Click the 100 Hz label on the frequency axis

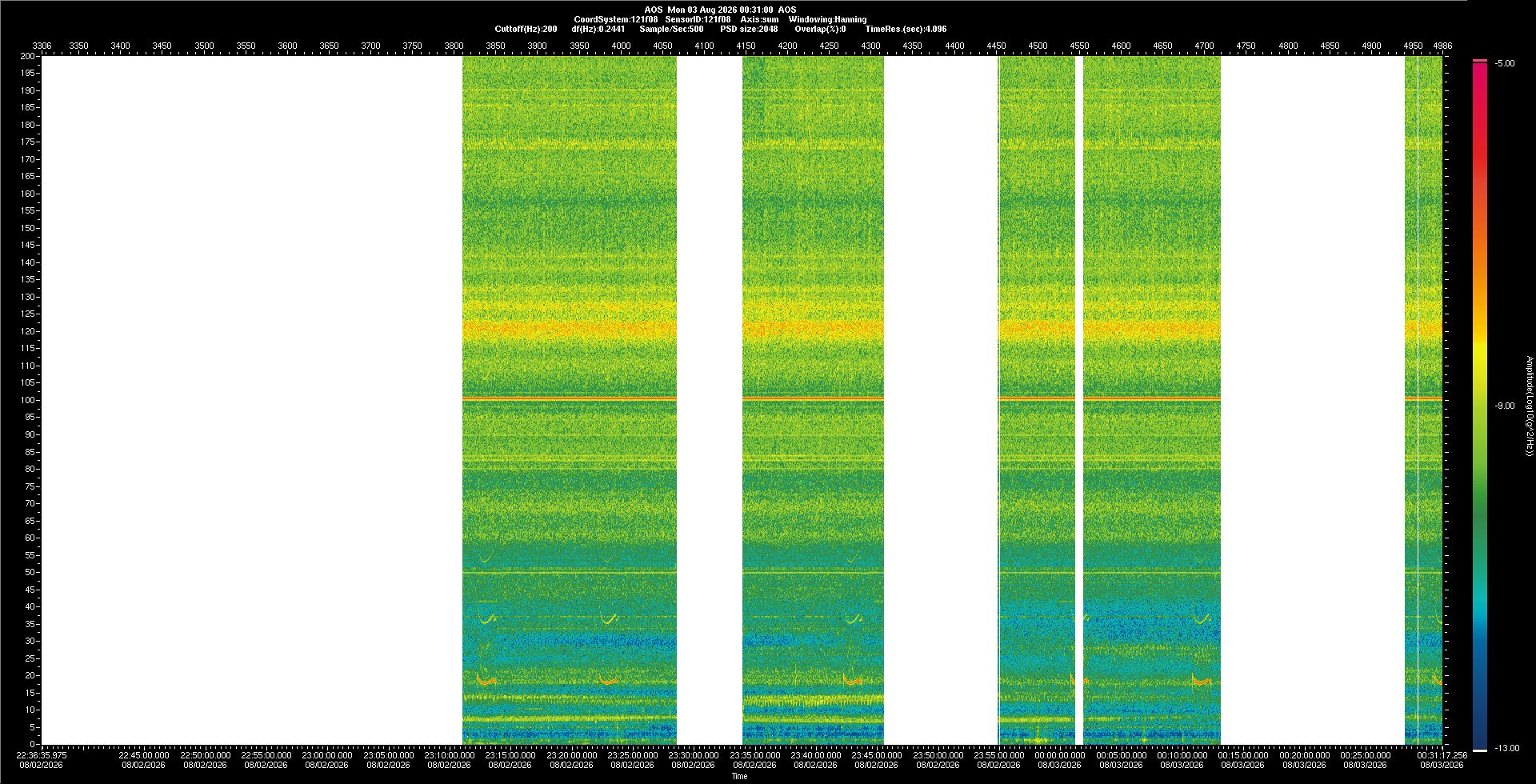(28, 400)
